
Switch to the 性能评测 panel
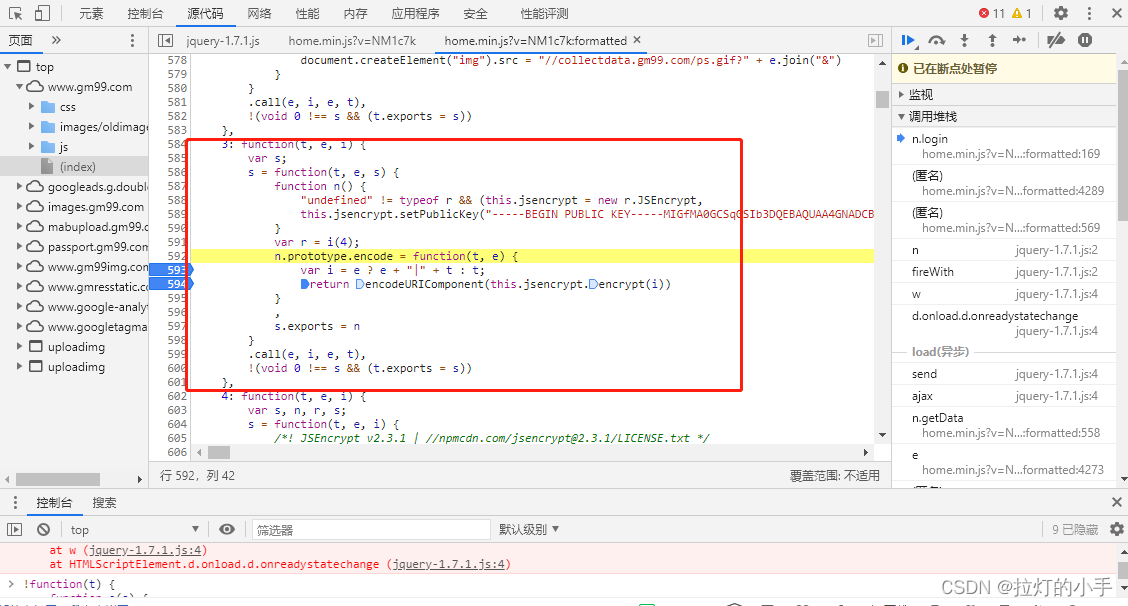coord(545,14)
